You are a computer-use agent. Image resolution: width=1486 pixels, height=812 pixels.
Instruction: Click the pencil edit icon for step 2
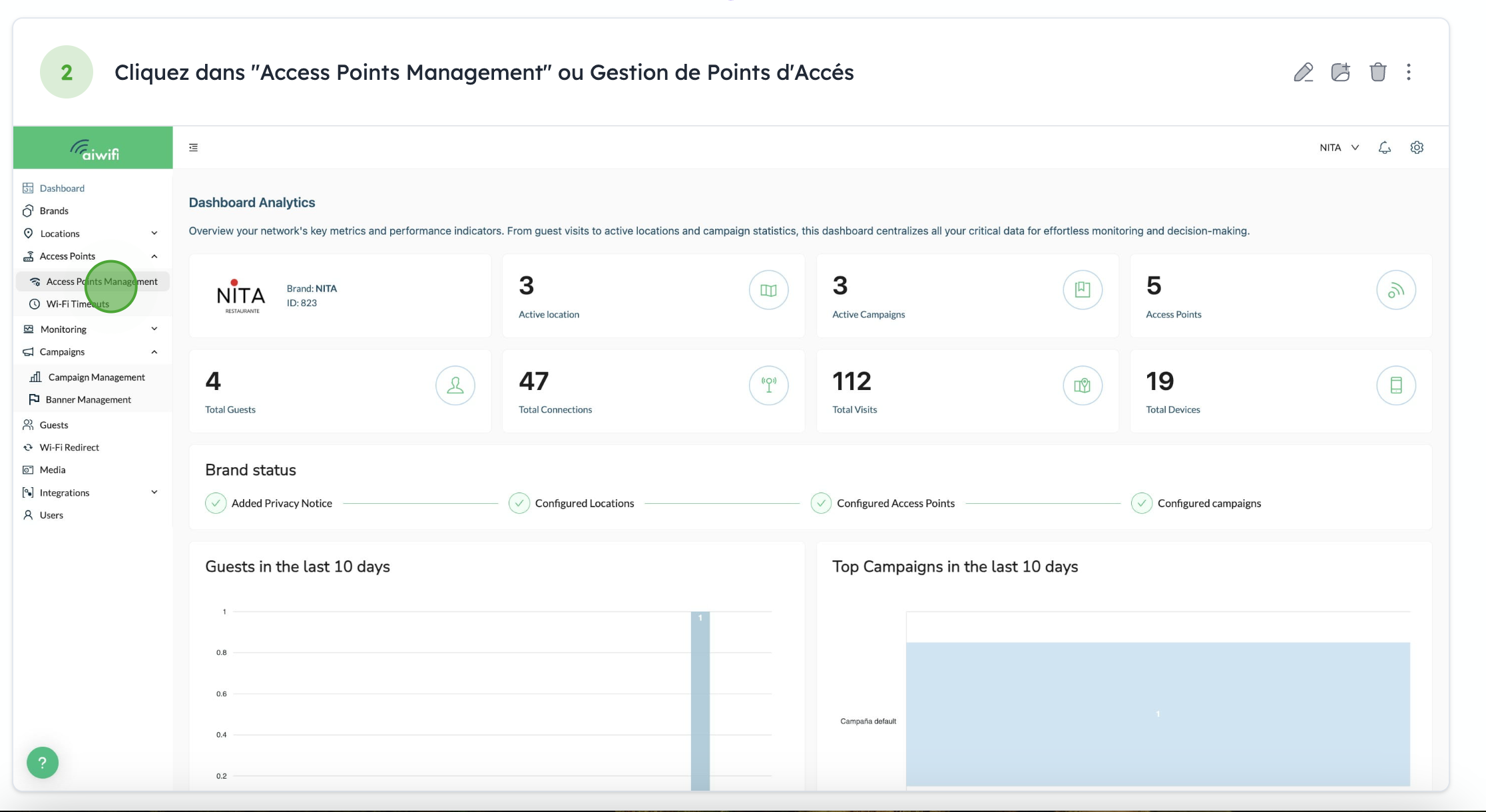pyautogui.click(x=1303, y=72)
